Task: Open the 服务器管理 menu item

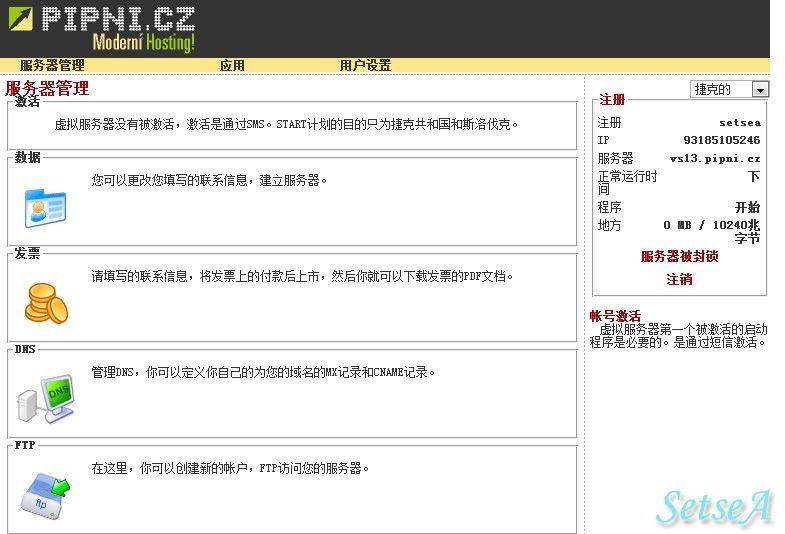Action: 52,65
